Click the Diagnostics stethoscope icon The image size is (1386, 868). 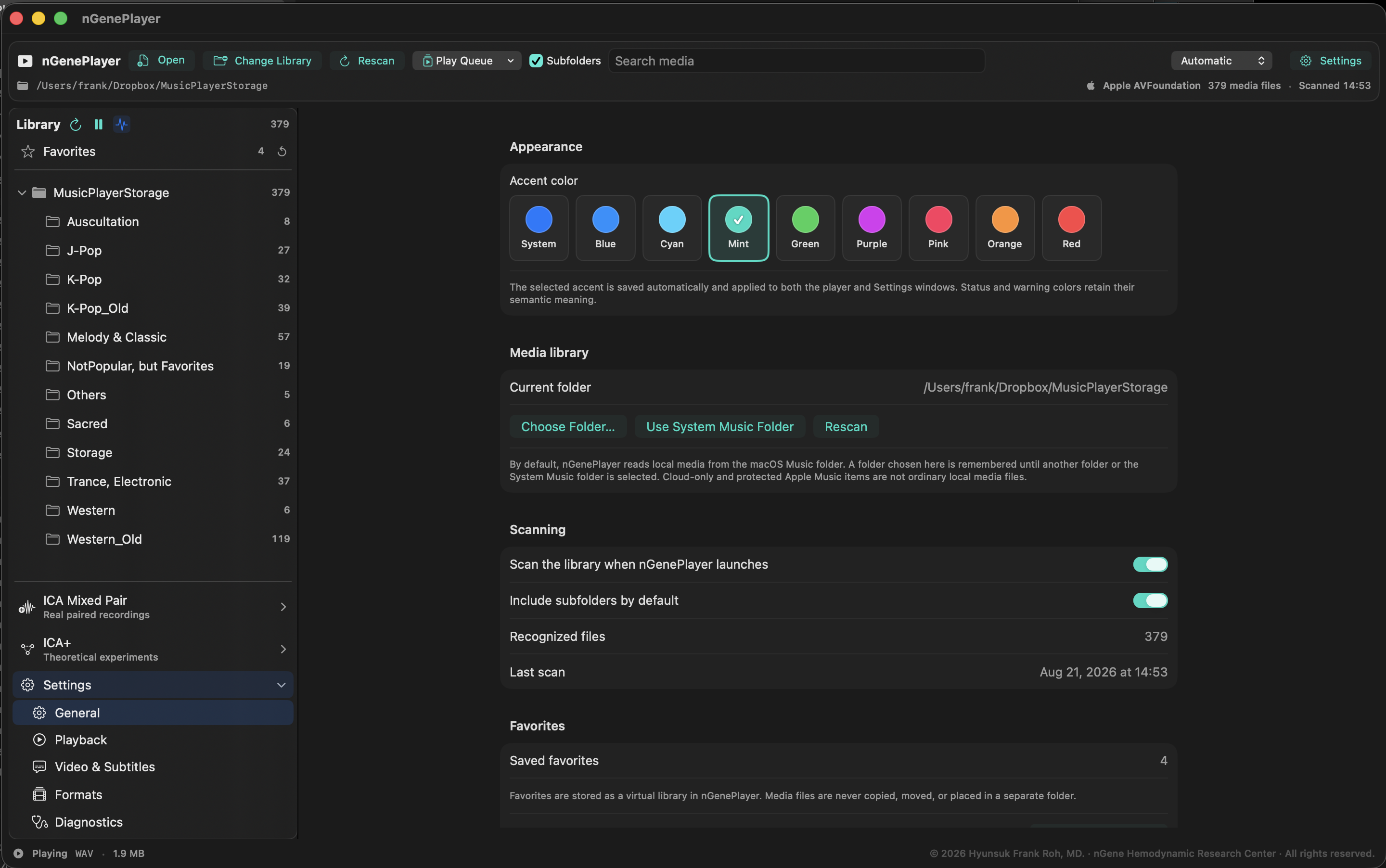pos(39,822)
